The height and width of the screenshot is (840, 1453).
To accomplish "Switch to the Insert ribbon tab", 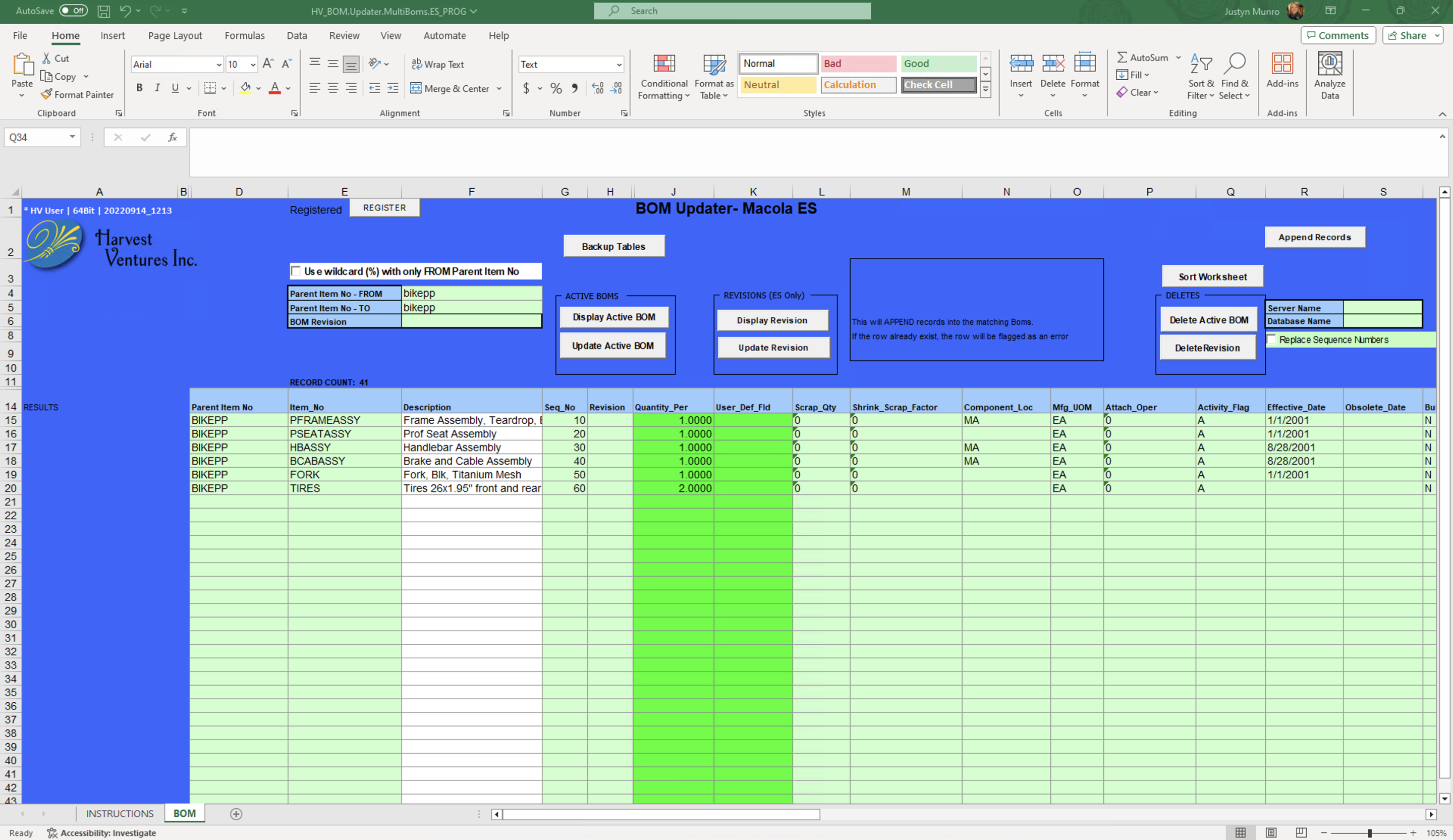I will pos(113,35).
